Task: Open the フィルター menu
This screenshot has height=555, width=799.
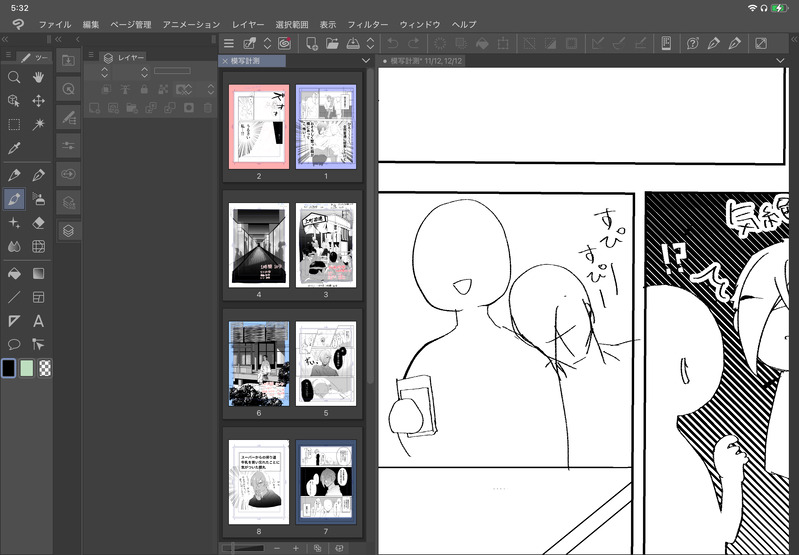Action: point(368,23)
